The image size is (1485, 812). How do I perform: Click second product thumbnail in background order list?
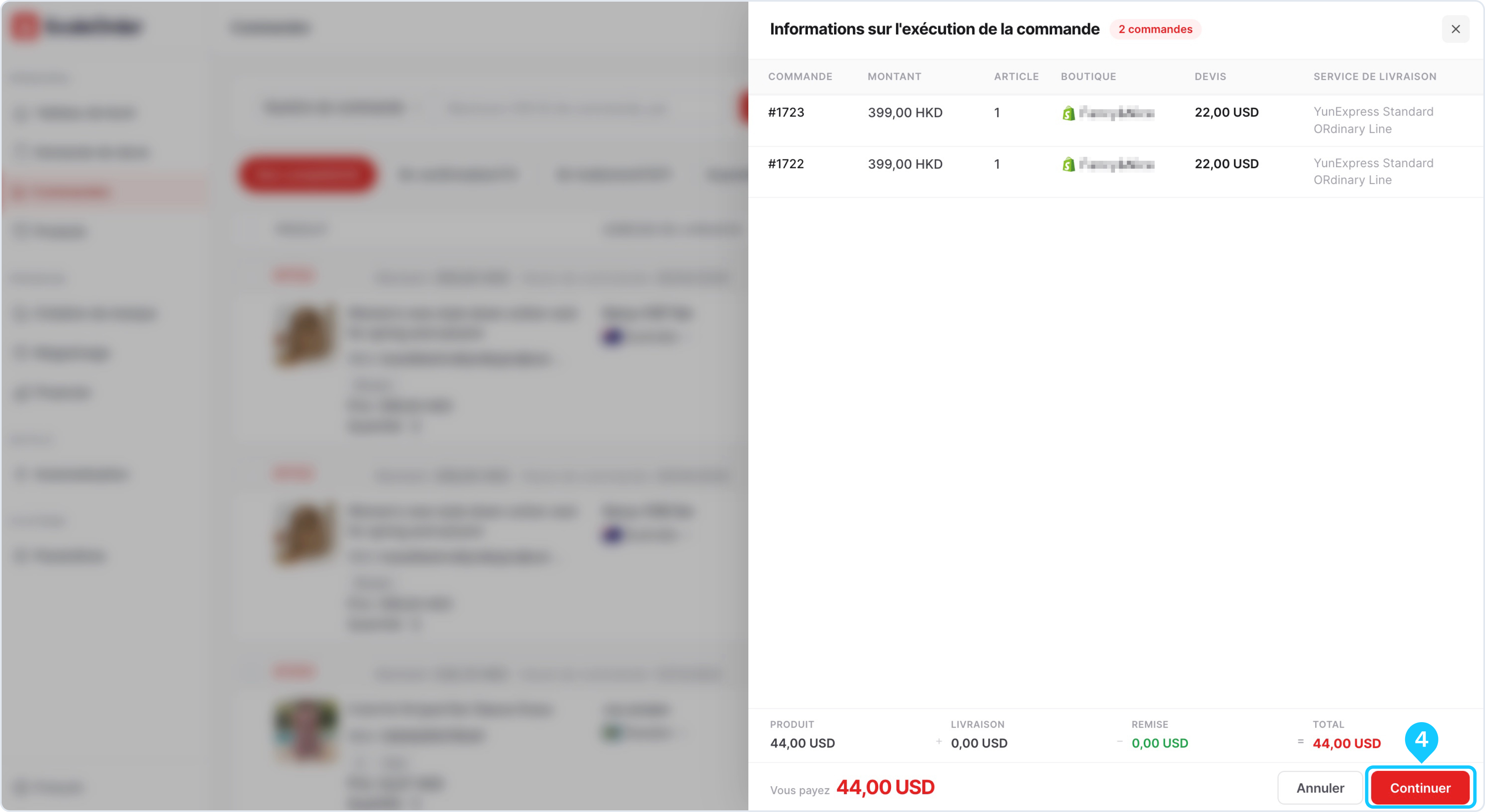point(305,533)
